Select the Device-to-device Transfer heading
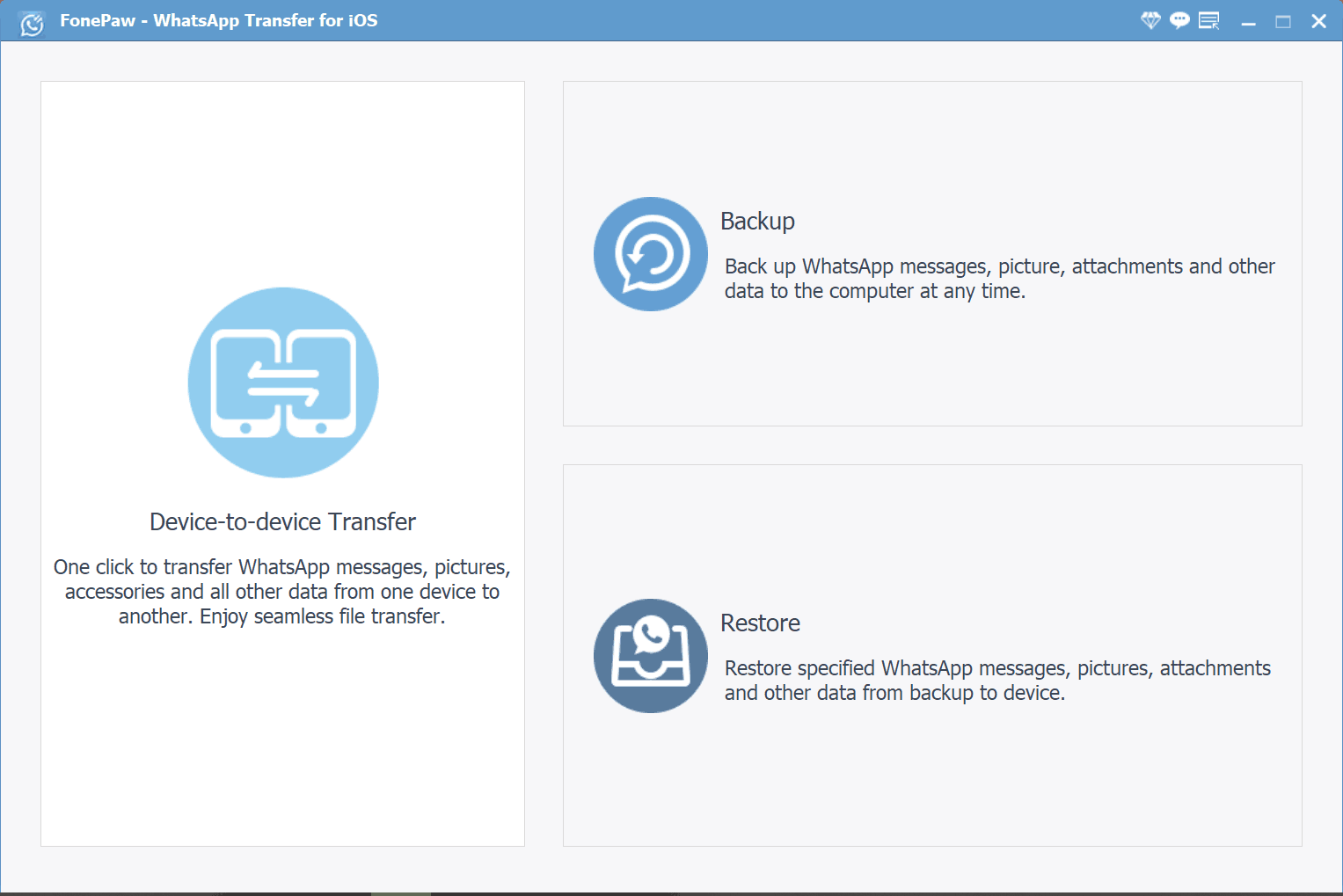1343x896 pixels. [282, 521]
